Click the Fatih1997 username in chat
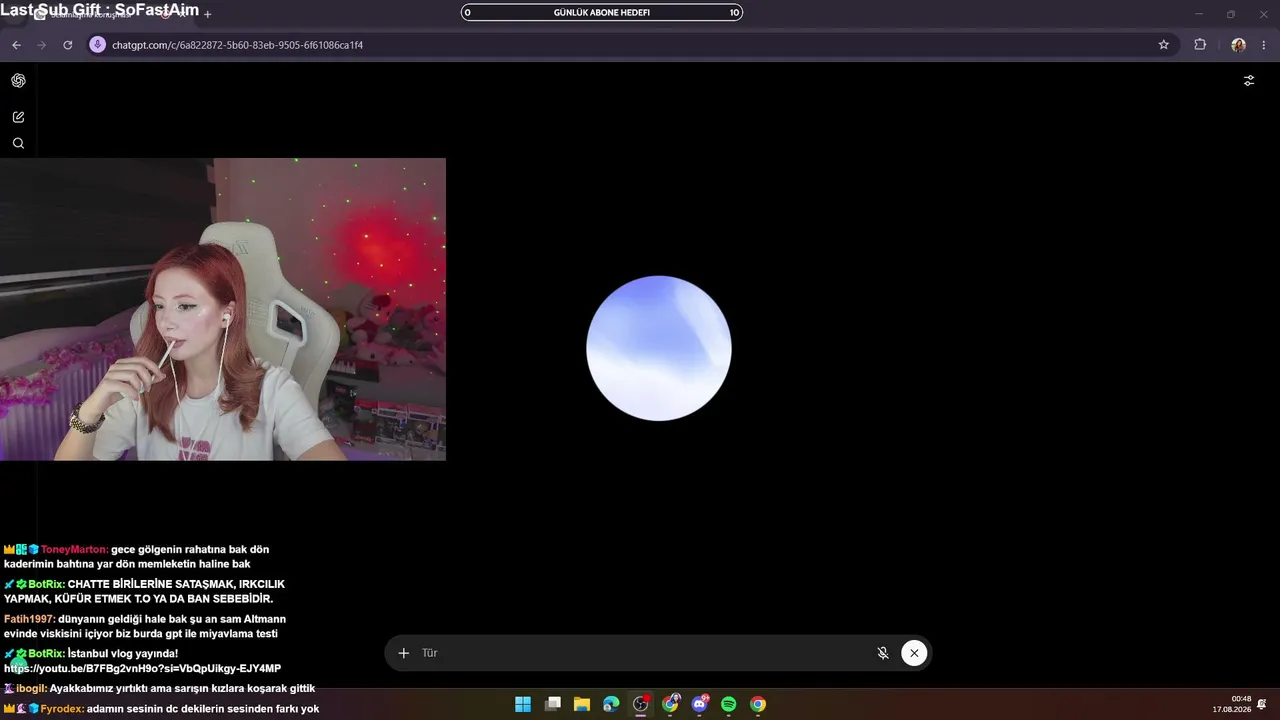Viewport: 1280px width, 720px height. point(29,619)
